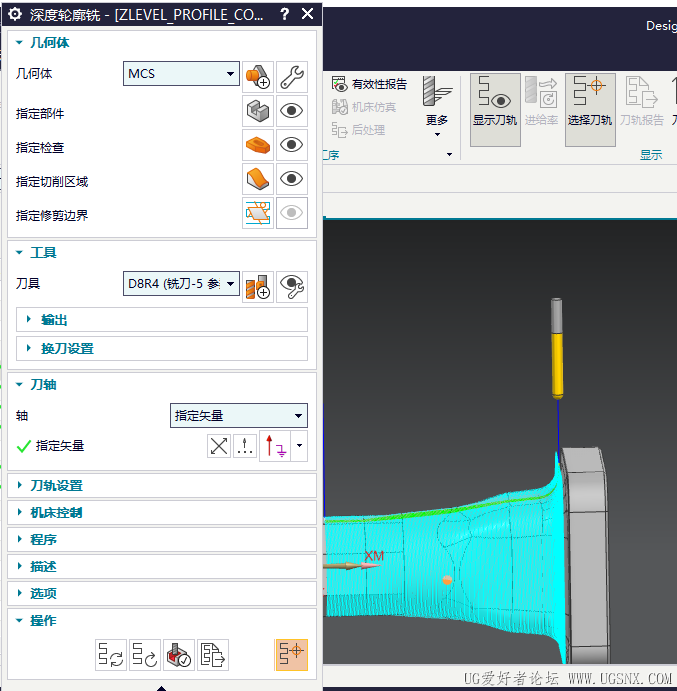This screenshot has width=677, height=691.
Task: Toggle display of cut area eye icon
Action: coord(292,178)
